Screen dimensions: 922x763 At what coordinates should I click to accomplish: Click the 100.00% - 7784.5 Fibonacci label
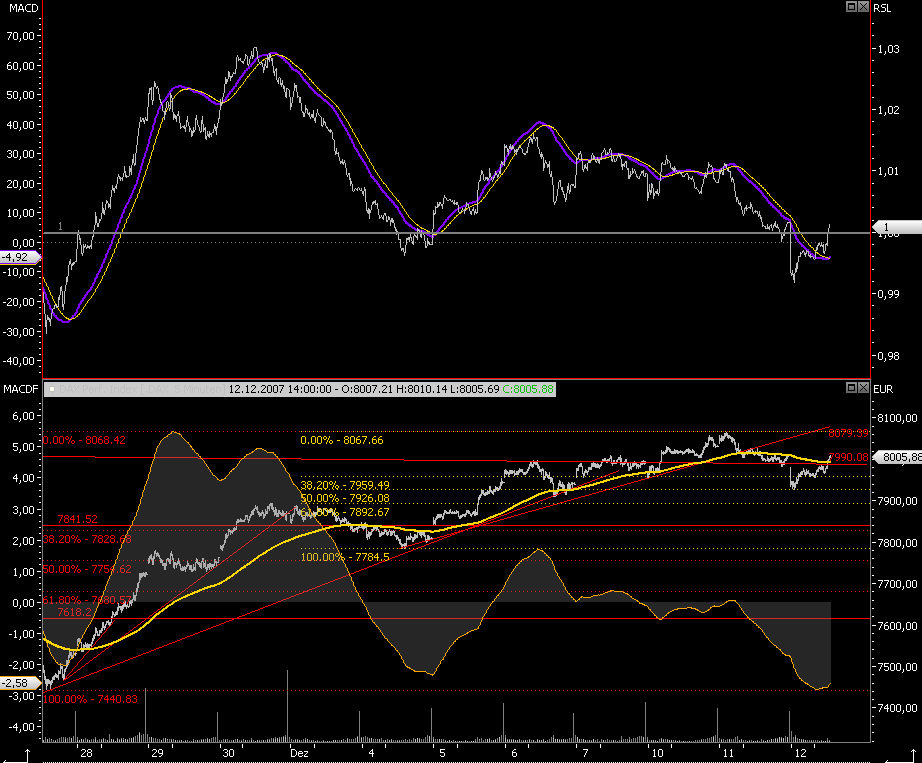tap(345, 557)
